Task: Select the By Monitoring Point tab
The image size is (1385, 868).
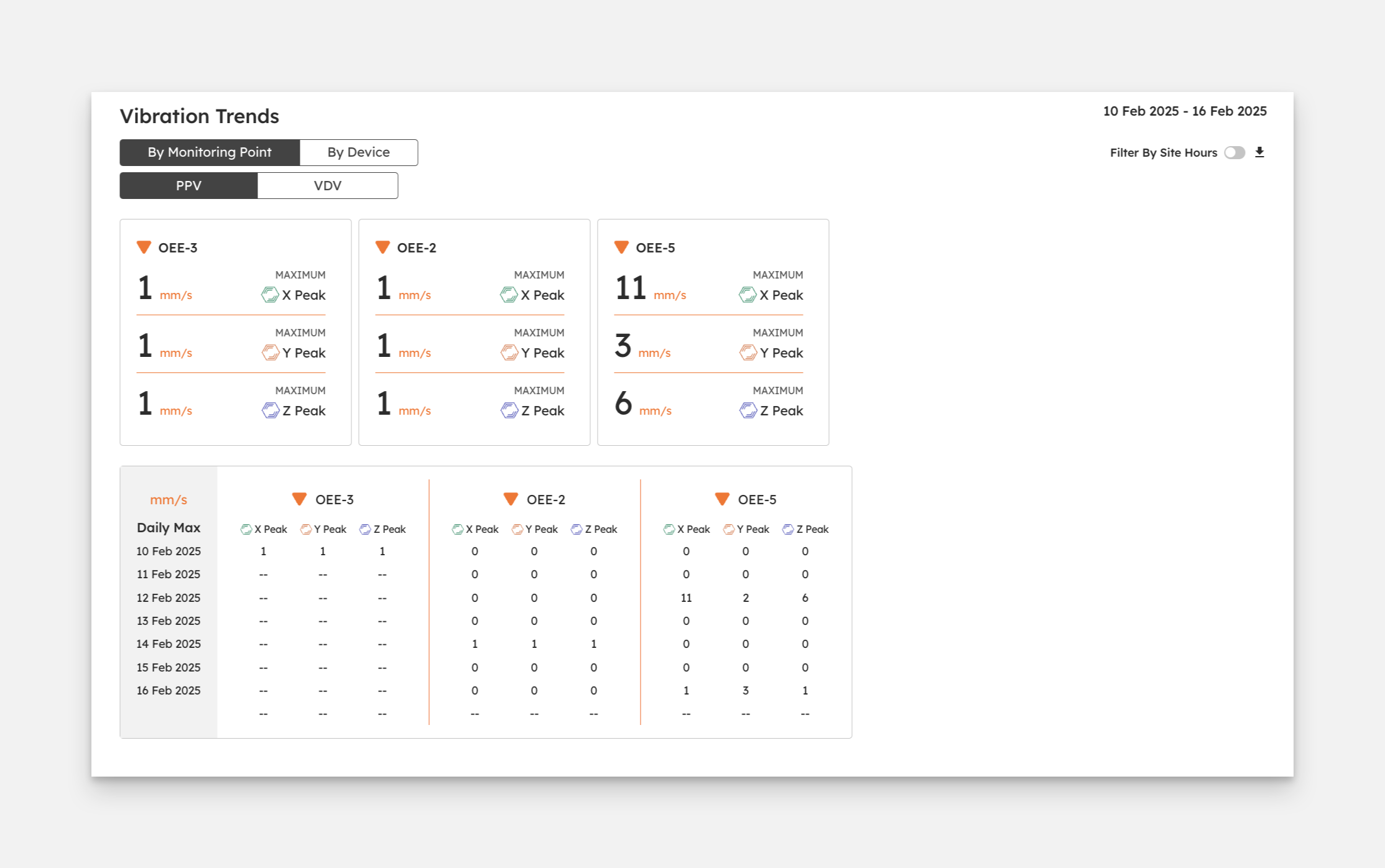Action: [210, 152]
